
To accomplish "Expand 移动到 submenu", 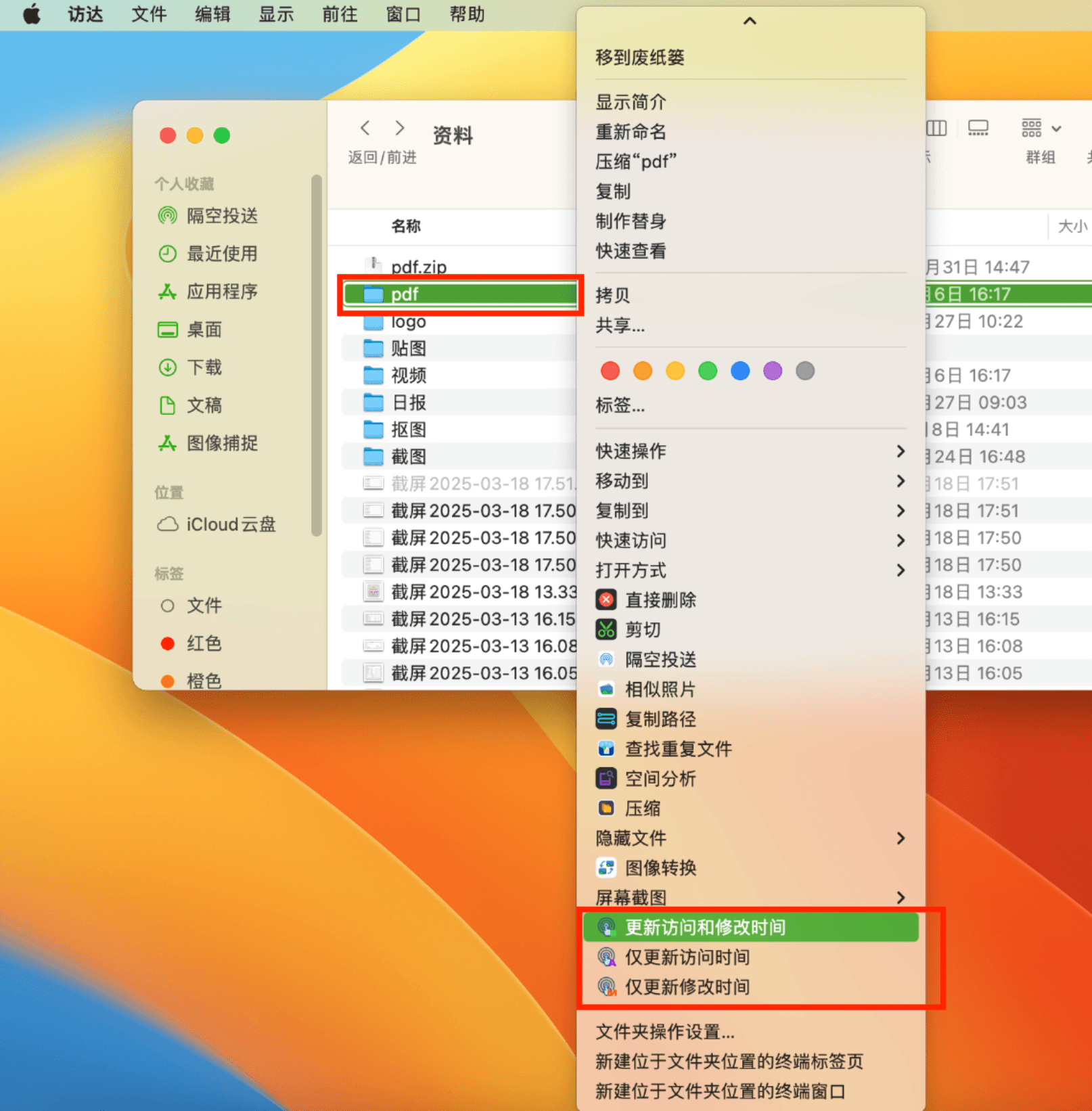I will coord(750,481).
